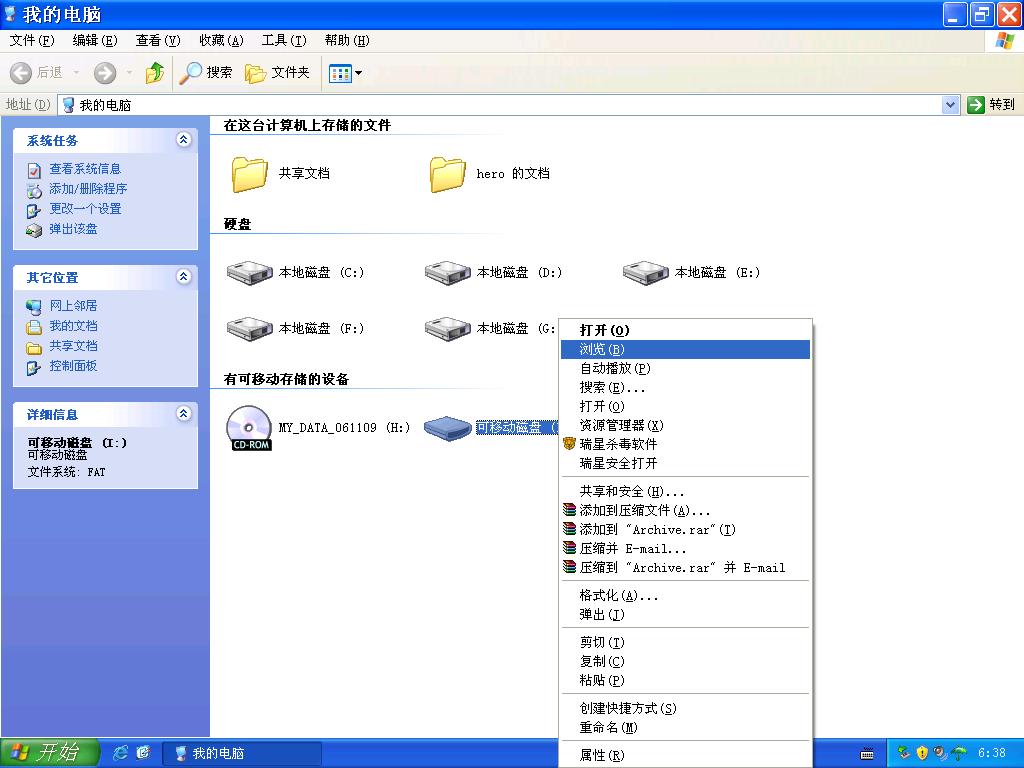
Task: Launch Internet Explorer from quick launch
Action: [x=120, y=753]
